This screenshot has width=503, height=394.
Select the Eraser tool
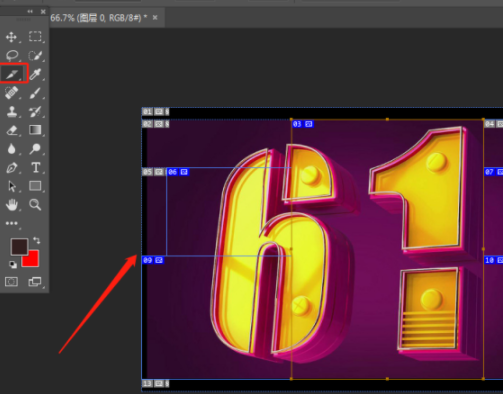[12, 130]
